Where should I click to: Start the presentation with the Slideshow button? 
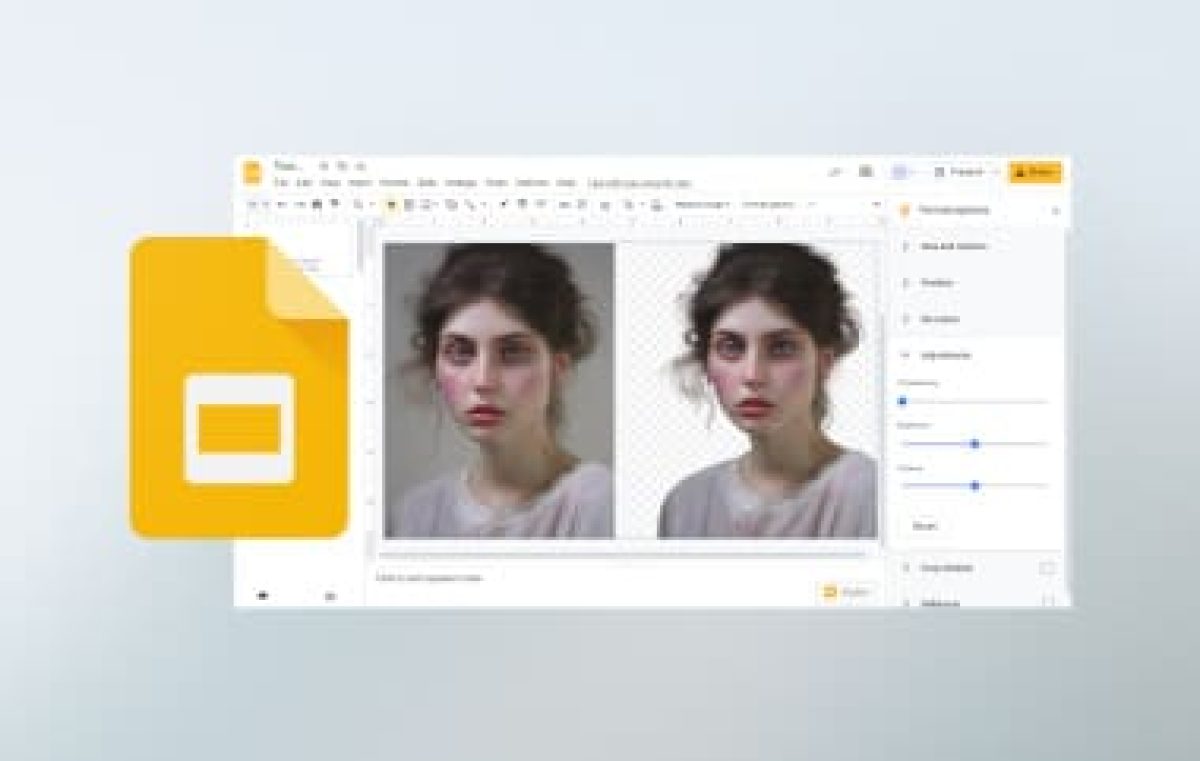[x=958, y=172]
